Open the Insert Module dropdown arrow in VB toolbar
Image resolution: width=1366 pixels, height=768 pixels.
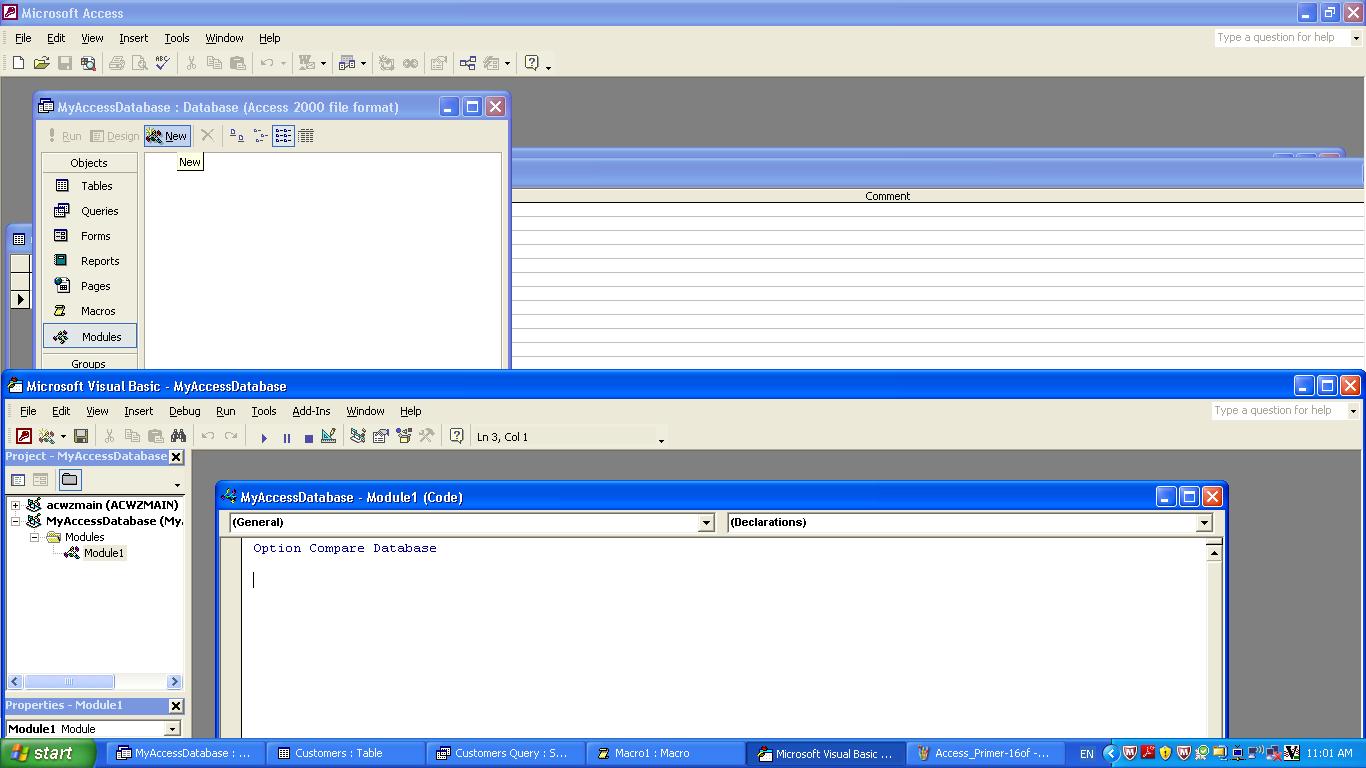pyautogui.click(x=63, y=437)
